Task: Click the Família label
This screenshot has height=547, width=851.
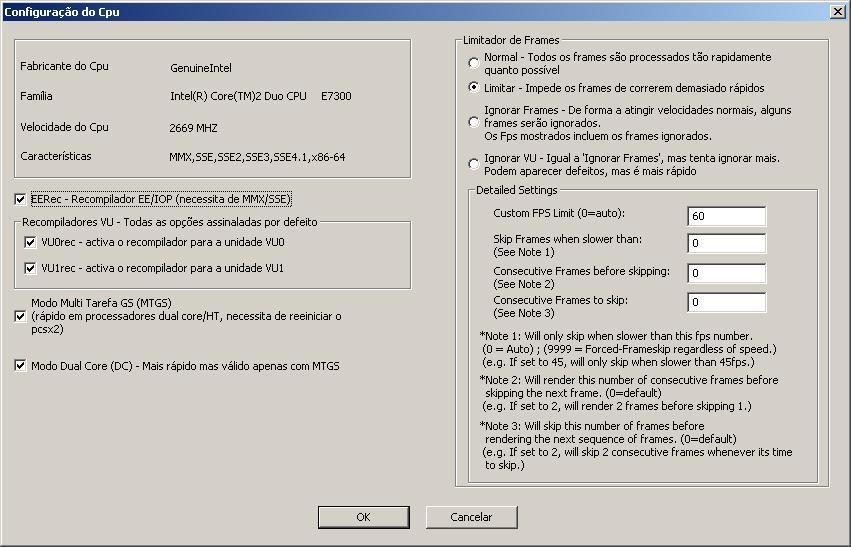Action: [36, 96]
